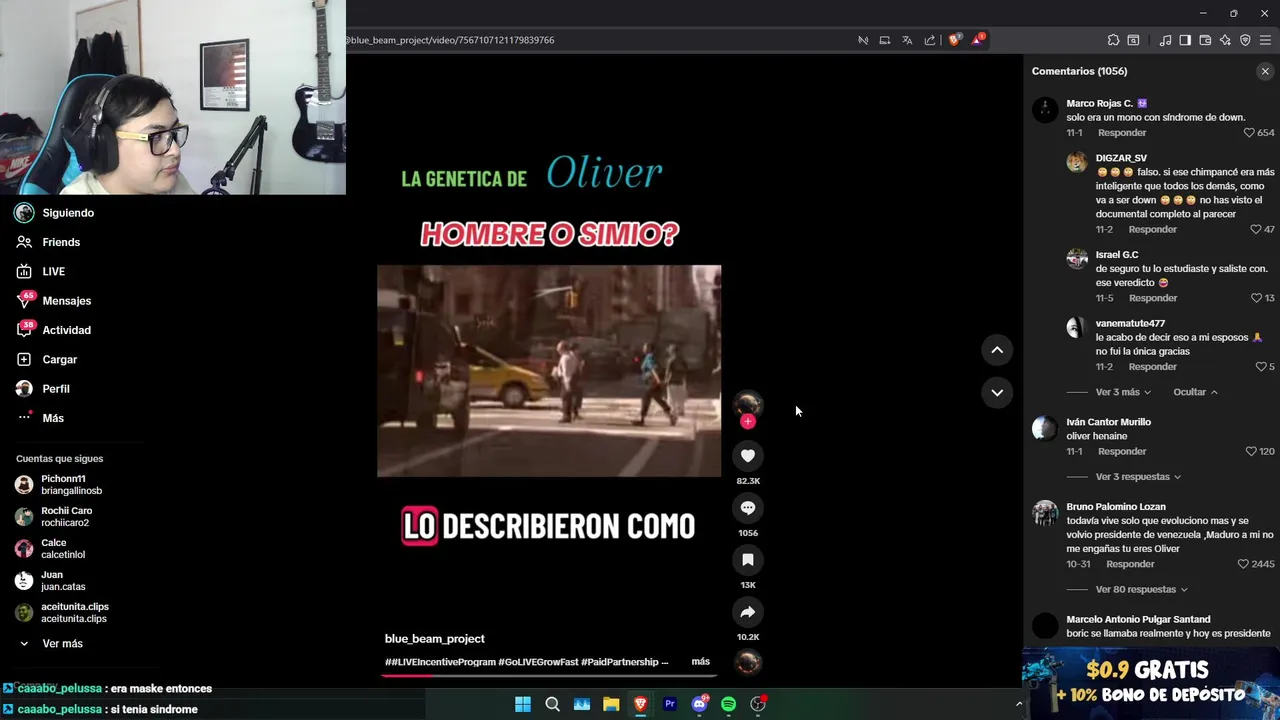Reply to Iván Cantor Murillo comment

(x=1122, y=452)
